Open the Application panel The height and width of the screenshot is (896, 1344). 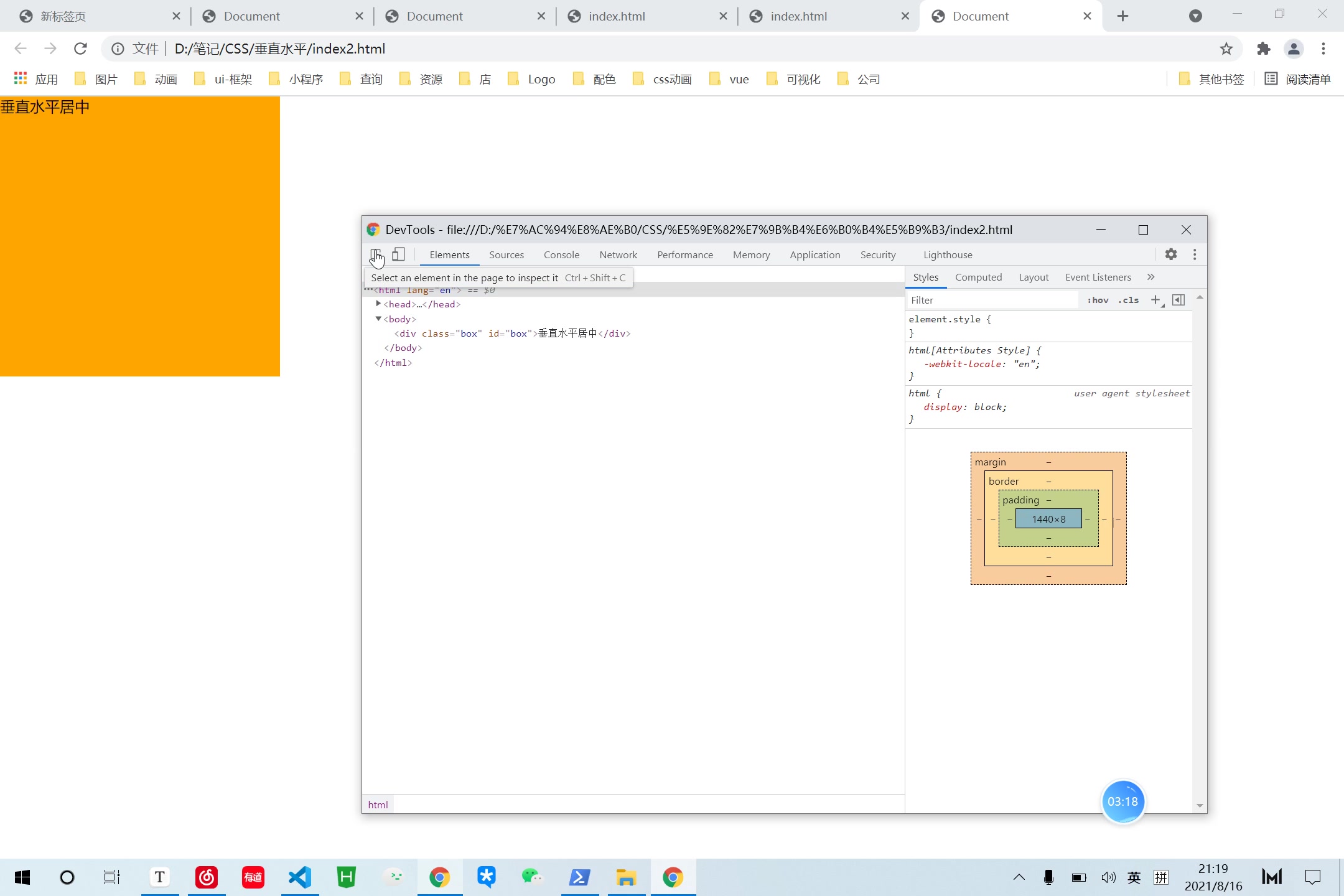[814, 254]
